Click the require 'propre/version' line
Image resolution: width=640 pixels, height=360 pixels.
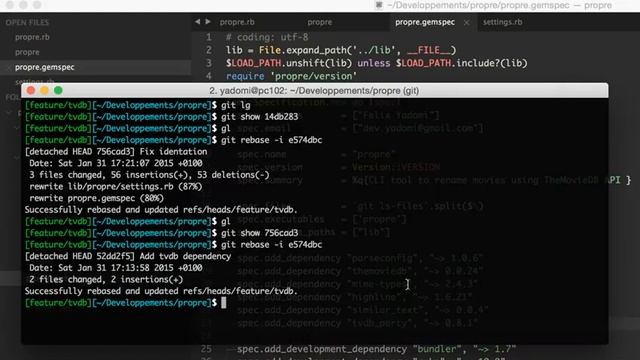(291, 76)
